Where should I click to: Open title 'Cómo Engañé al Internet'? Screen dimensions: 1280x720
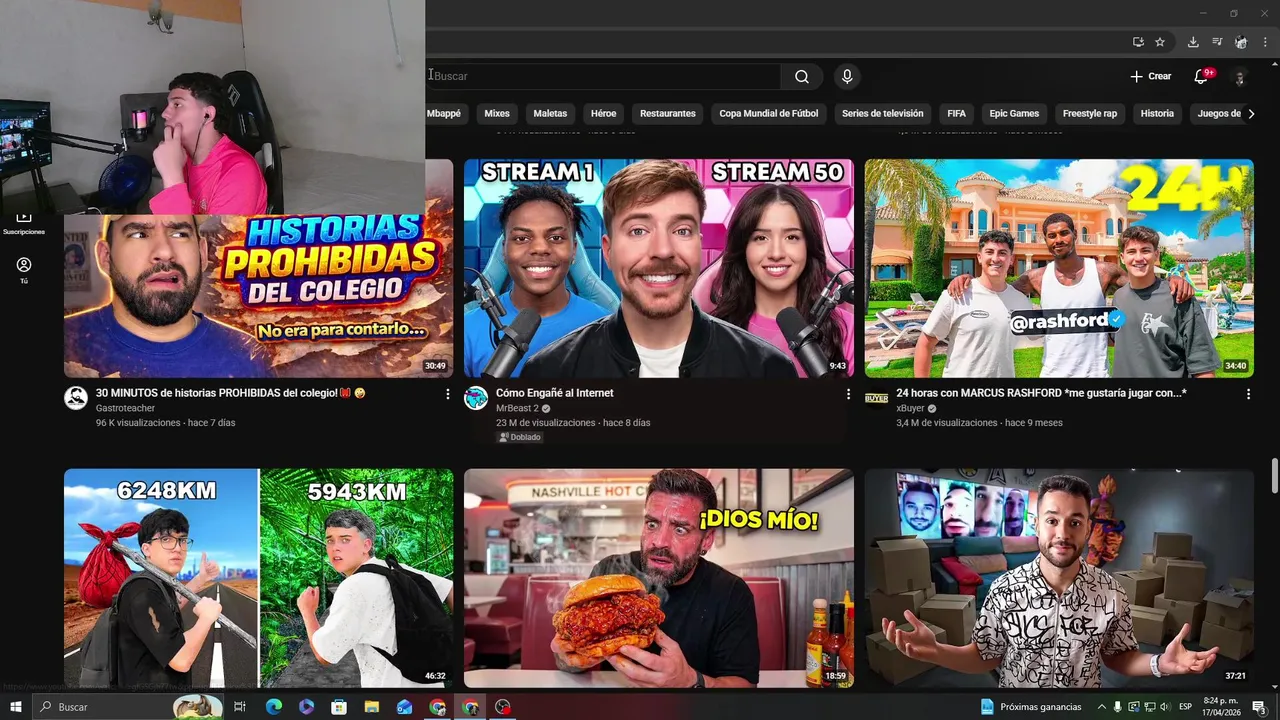pos(555,393)
